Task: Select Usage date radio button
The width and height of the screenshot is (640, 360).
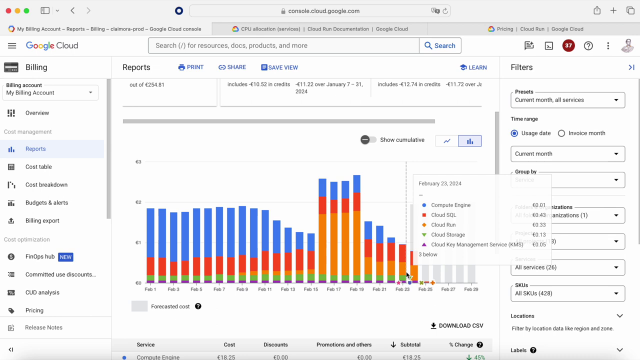Action: pos(514,133)
